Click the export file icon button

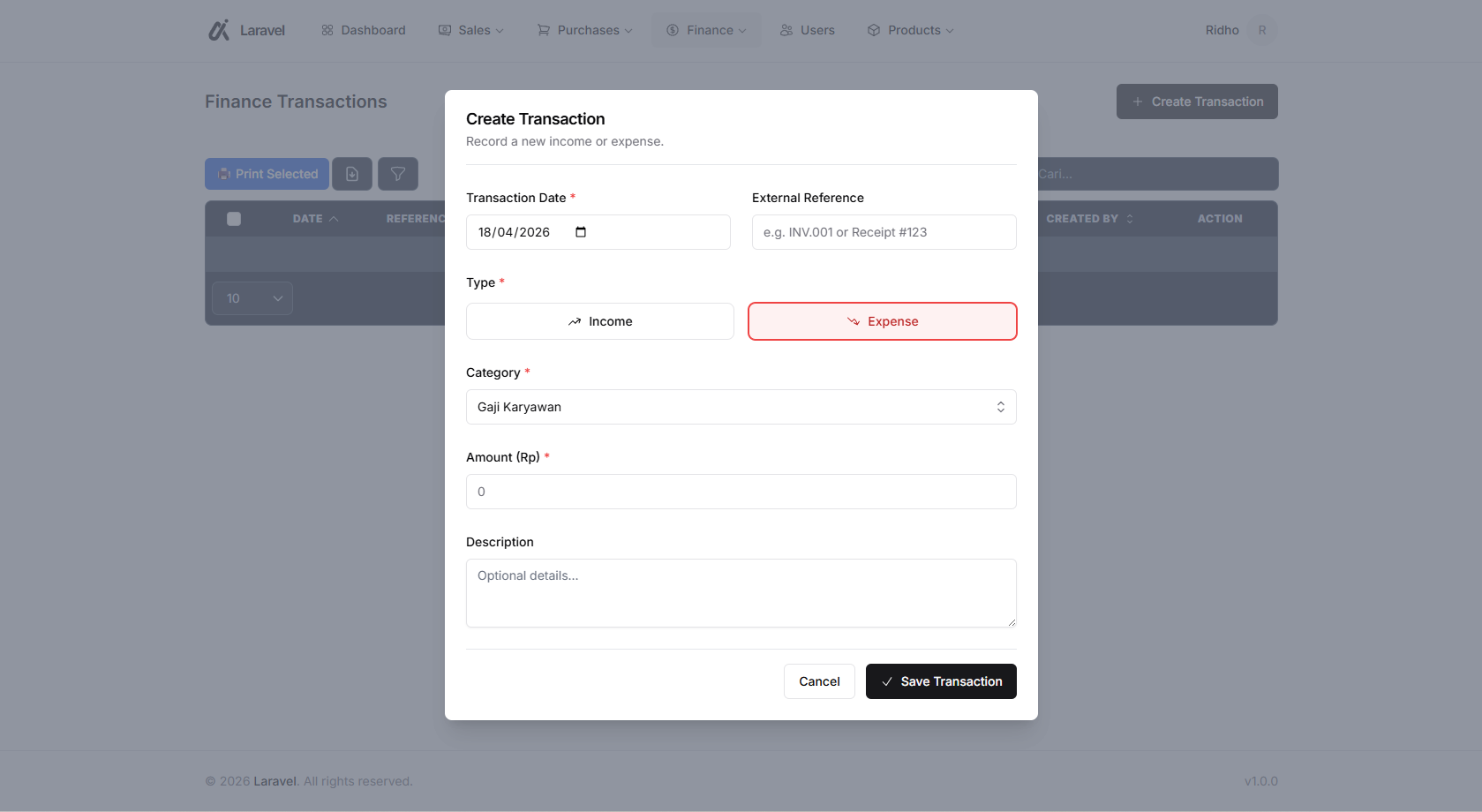pos(352,174)
